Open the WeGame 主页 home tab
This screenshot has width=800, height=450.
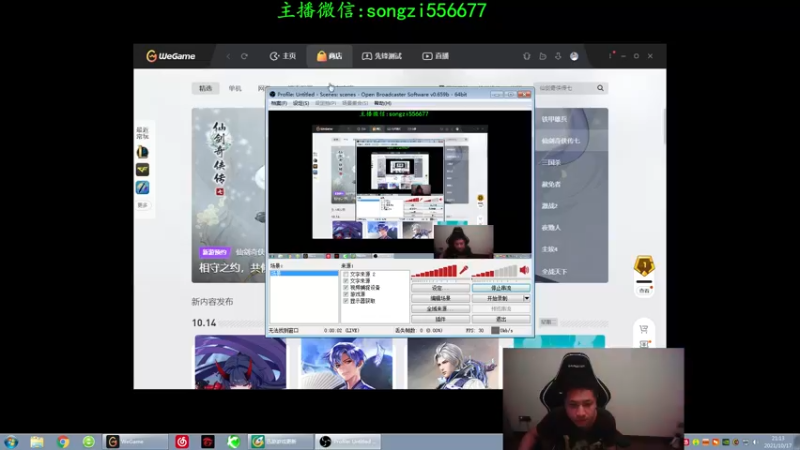click(283, 56)
